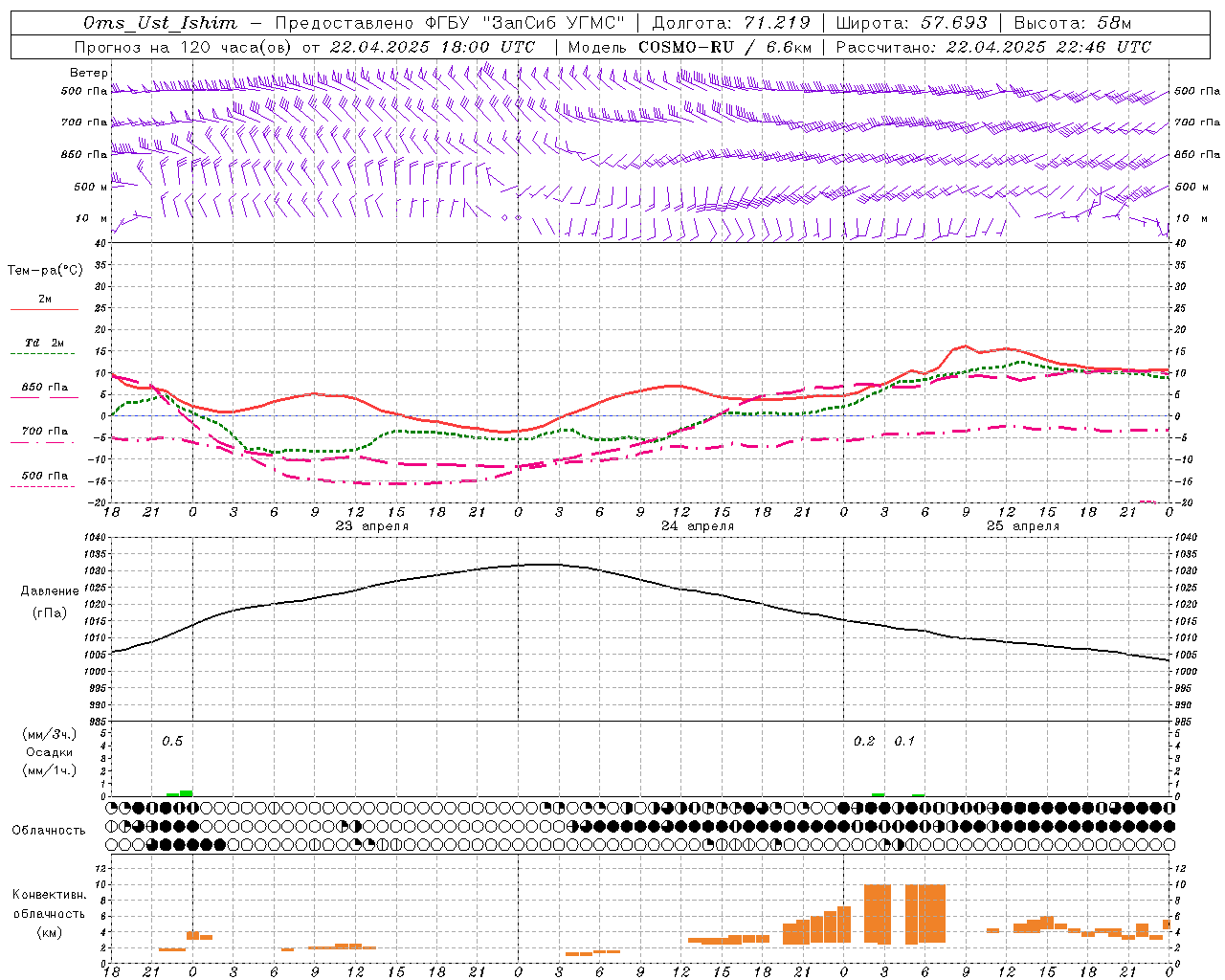Viewport: 1225px width, 980px height.
Task: Select the 850 гПа temperature legend entry
Action: tap(45, 388)
